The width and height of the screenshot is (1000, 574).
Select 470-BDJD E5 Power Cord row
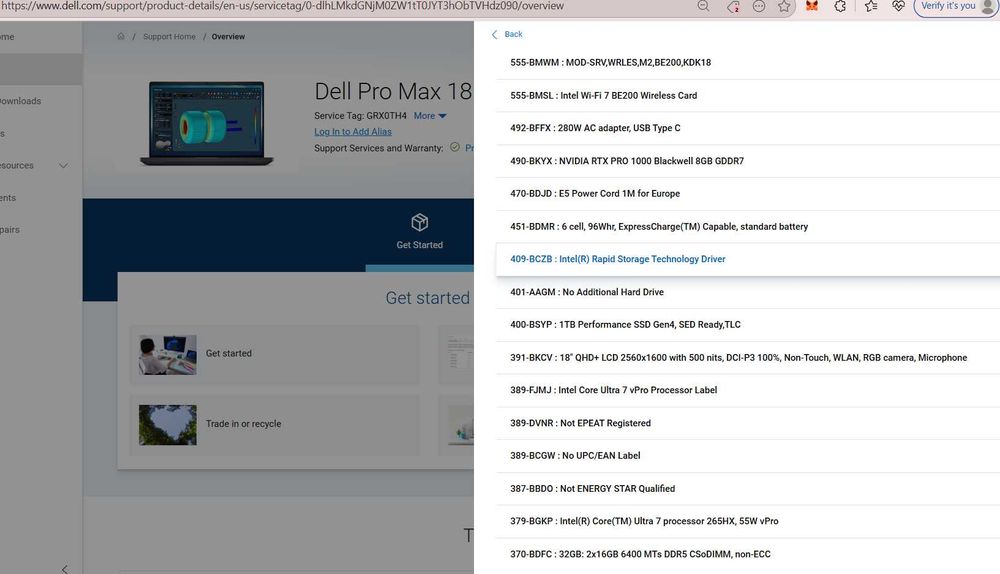click(x=747, y=194)
